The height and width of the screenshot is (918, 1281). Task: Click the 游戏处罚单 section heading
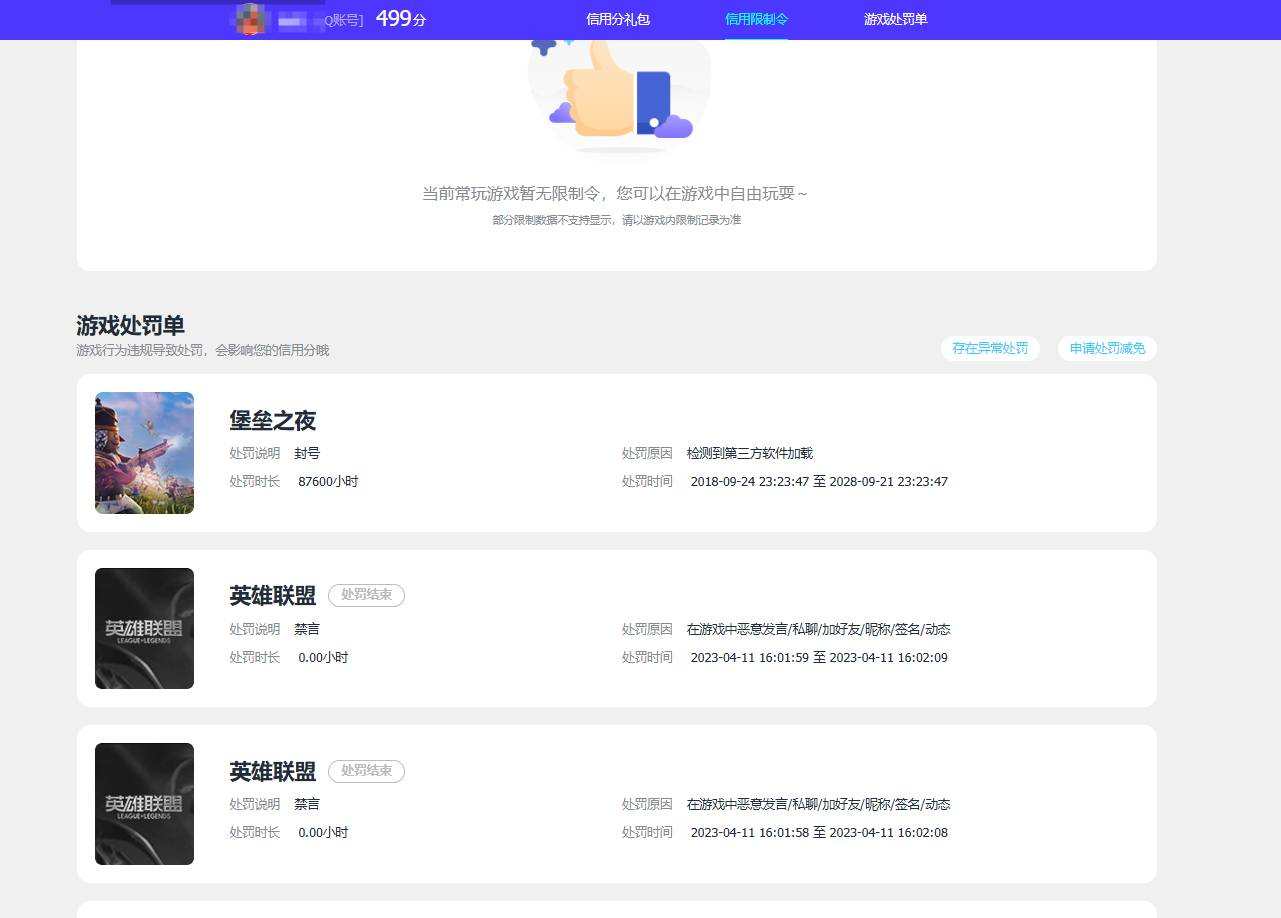130,326
